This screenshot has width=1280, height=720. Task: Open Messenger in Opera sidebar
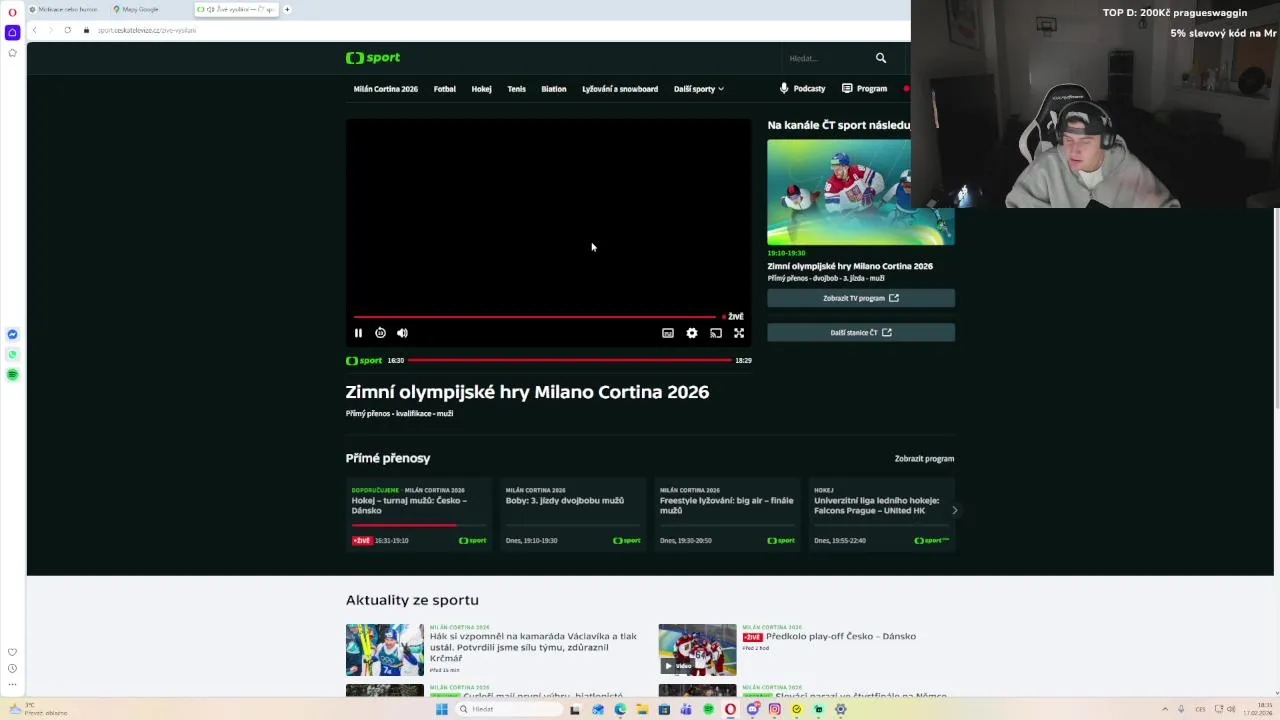click(12, 334)
